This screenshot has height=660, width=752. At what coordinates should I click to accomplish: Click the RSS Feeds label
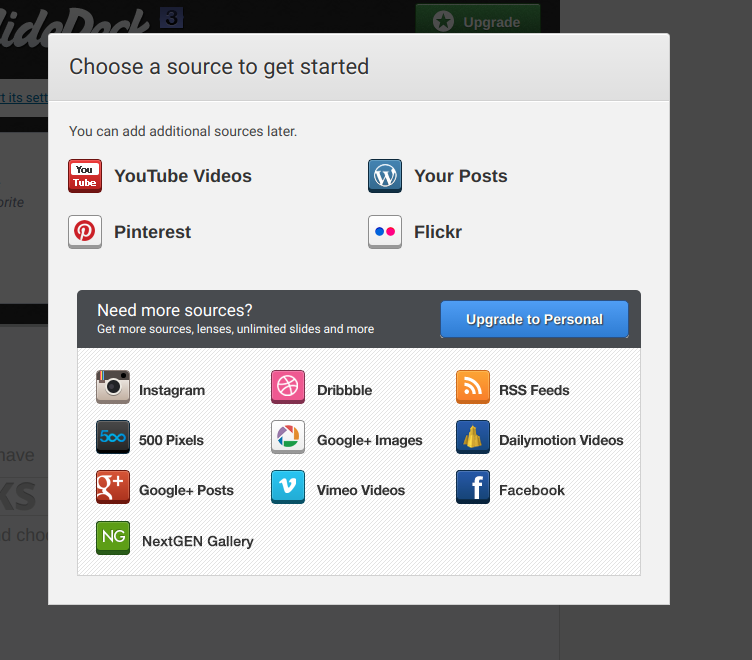(x=534, y=390)
